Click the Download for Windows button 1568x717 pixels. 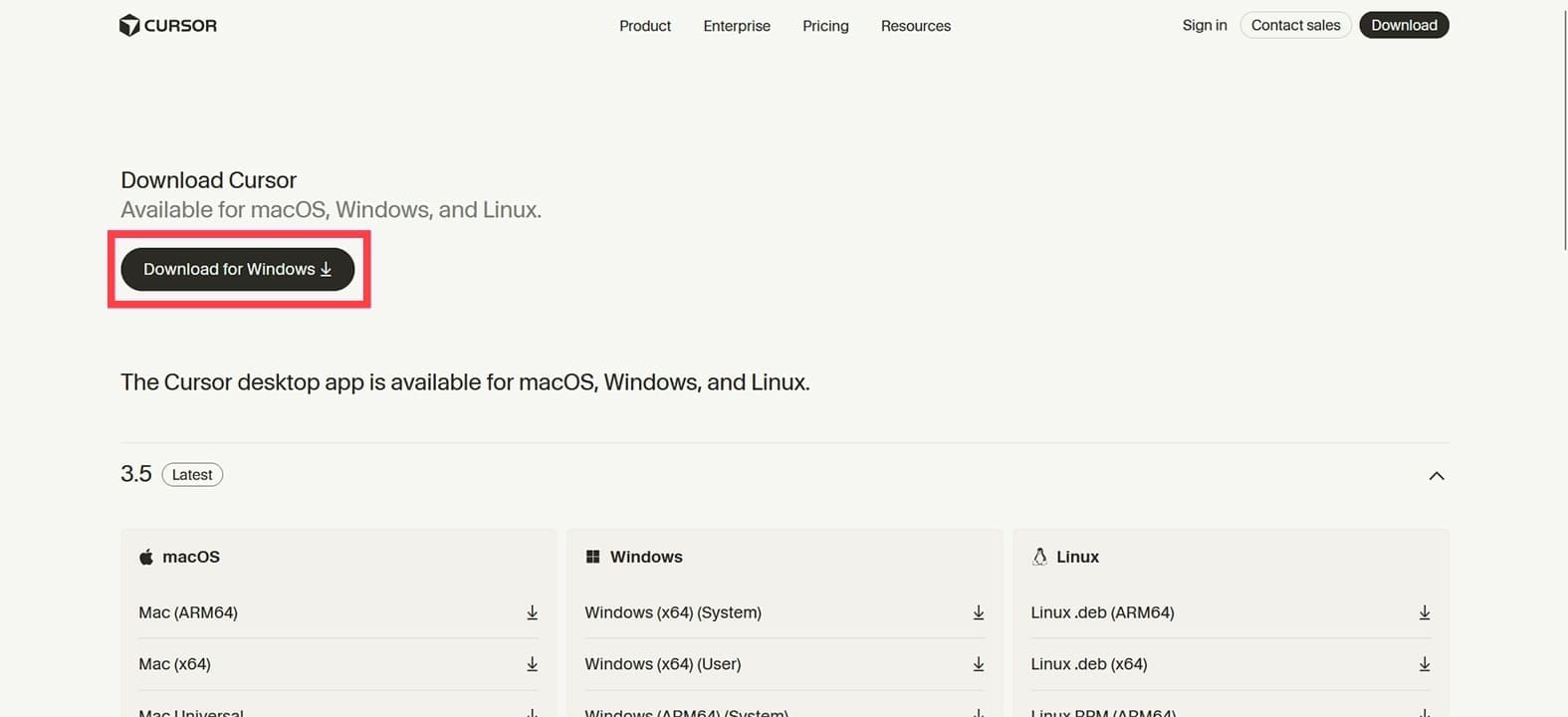(238, 269)
